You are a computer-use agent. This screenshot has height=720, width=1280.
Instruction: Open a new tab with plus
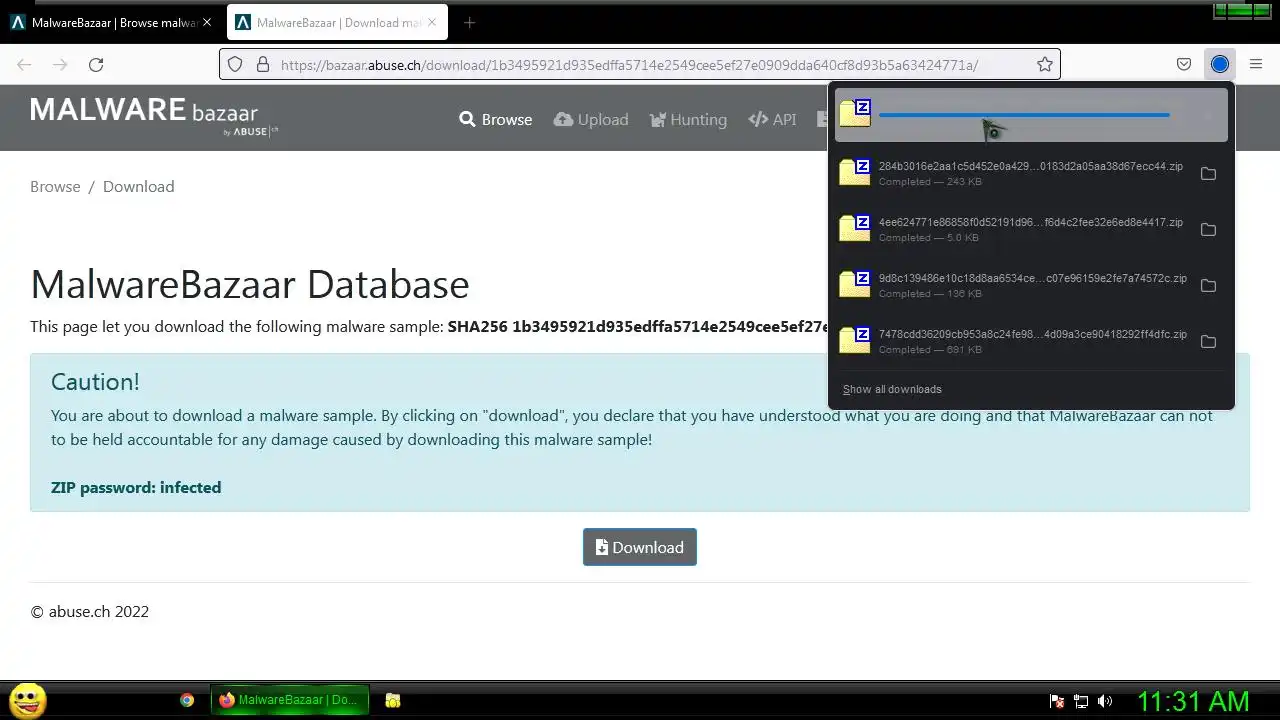point(469,22)
